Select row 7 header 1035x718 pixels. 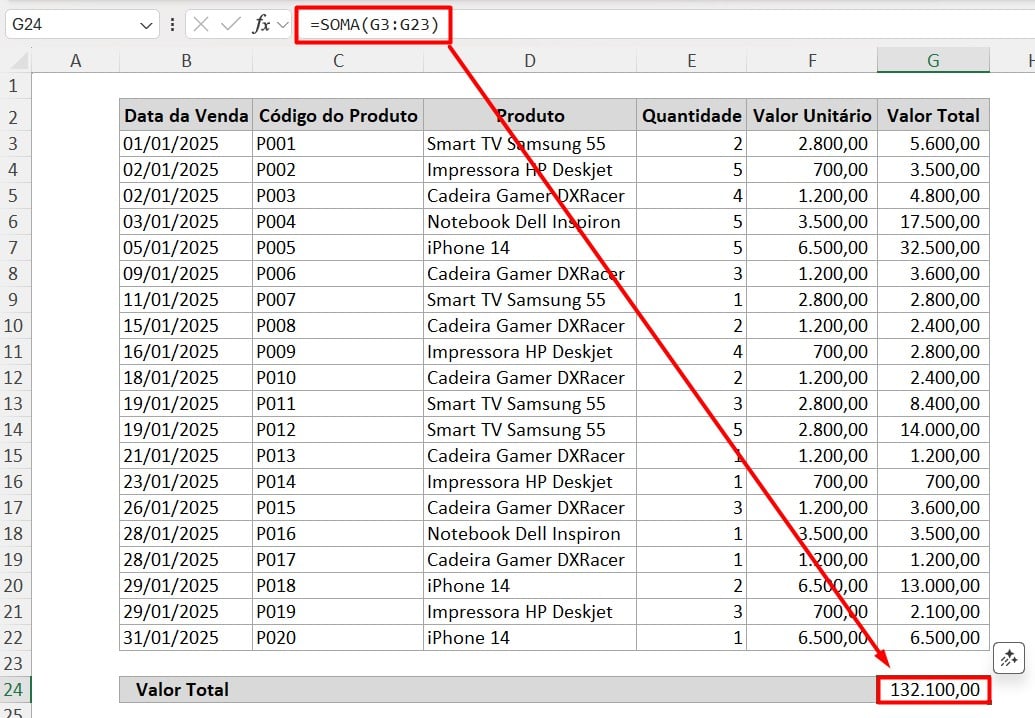pos(13,247)
